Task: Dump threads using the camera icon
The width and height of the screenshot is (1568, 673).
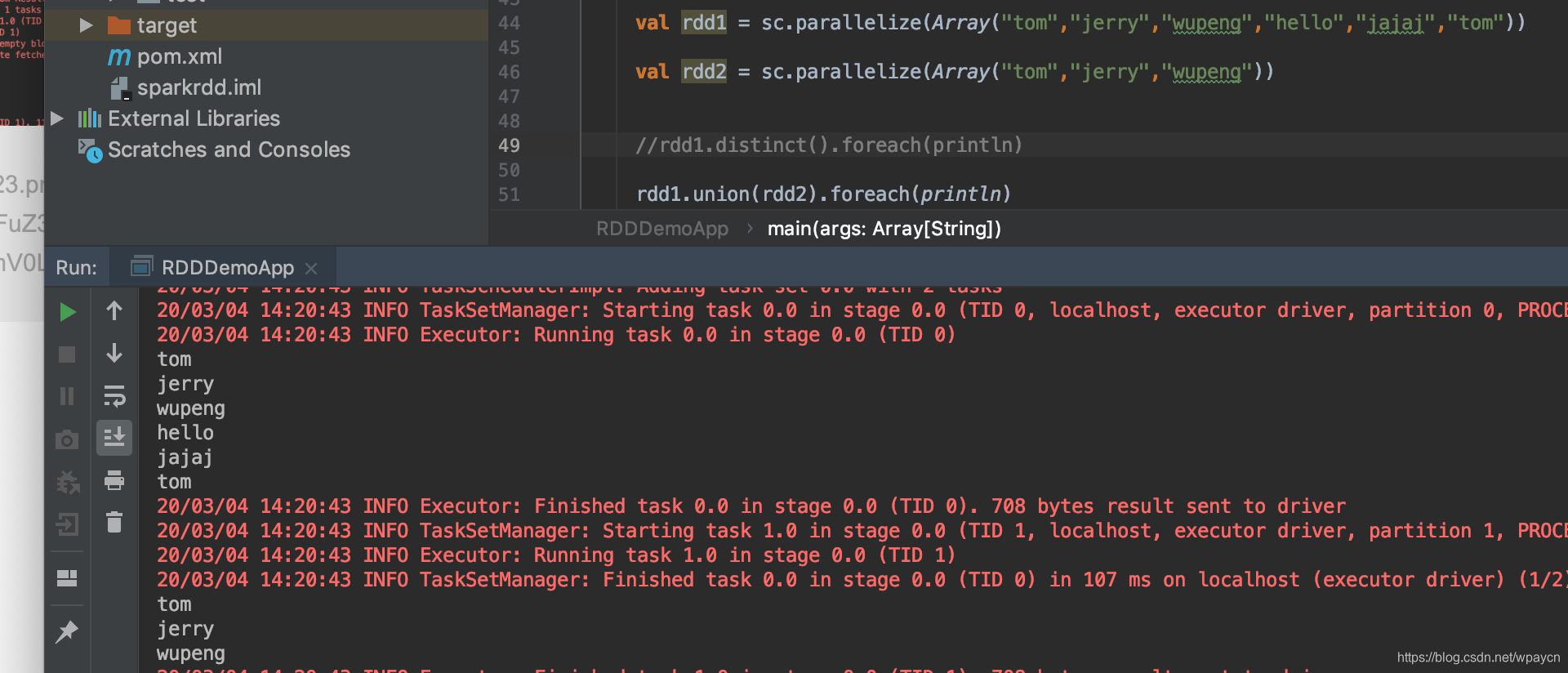Action: [x=67, y=440]
